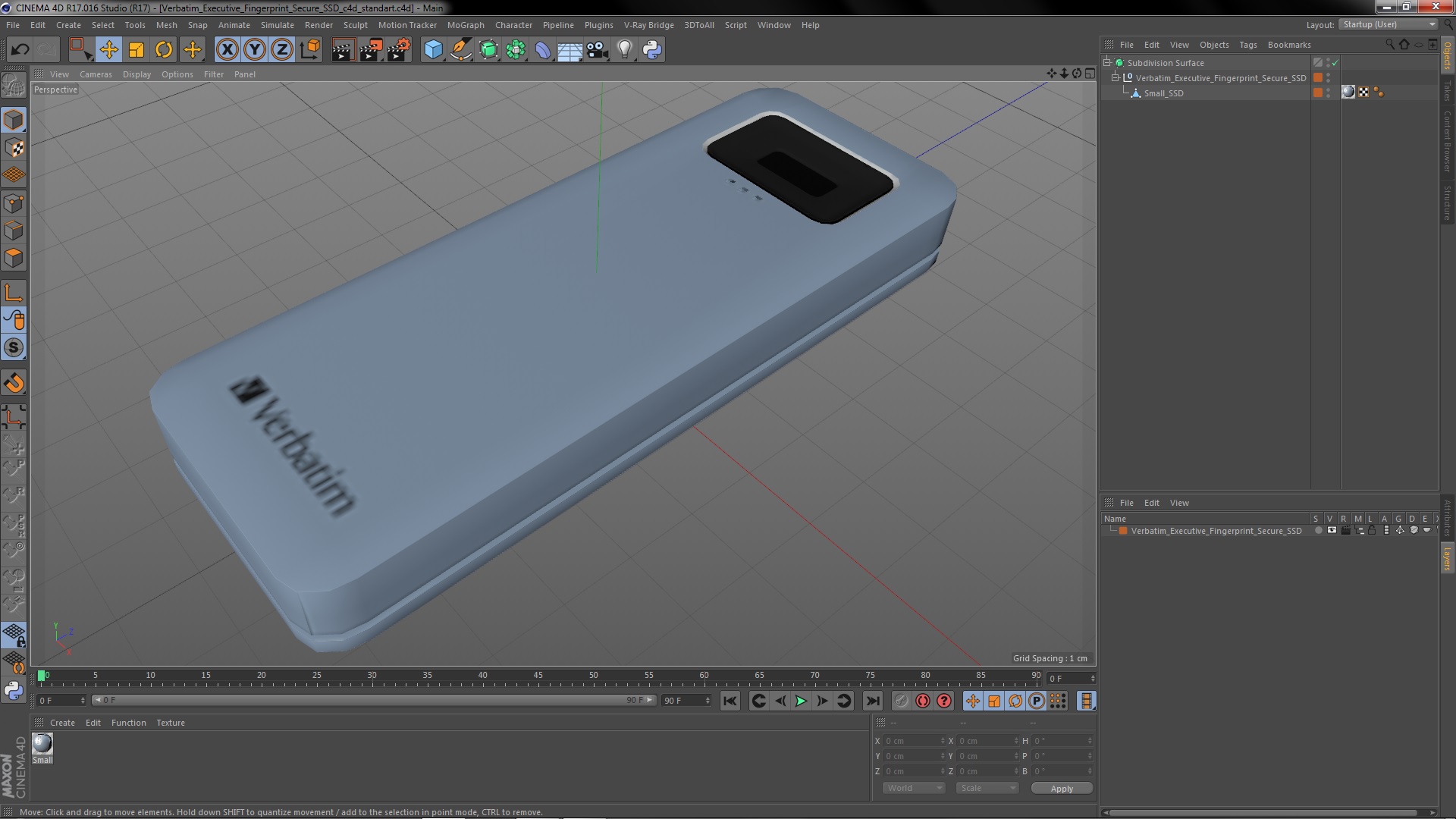Select the Polygon modeling icon

pyautogui.click(x=15, y=258)
